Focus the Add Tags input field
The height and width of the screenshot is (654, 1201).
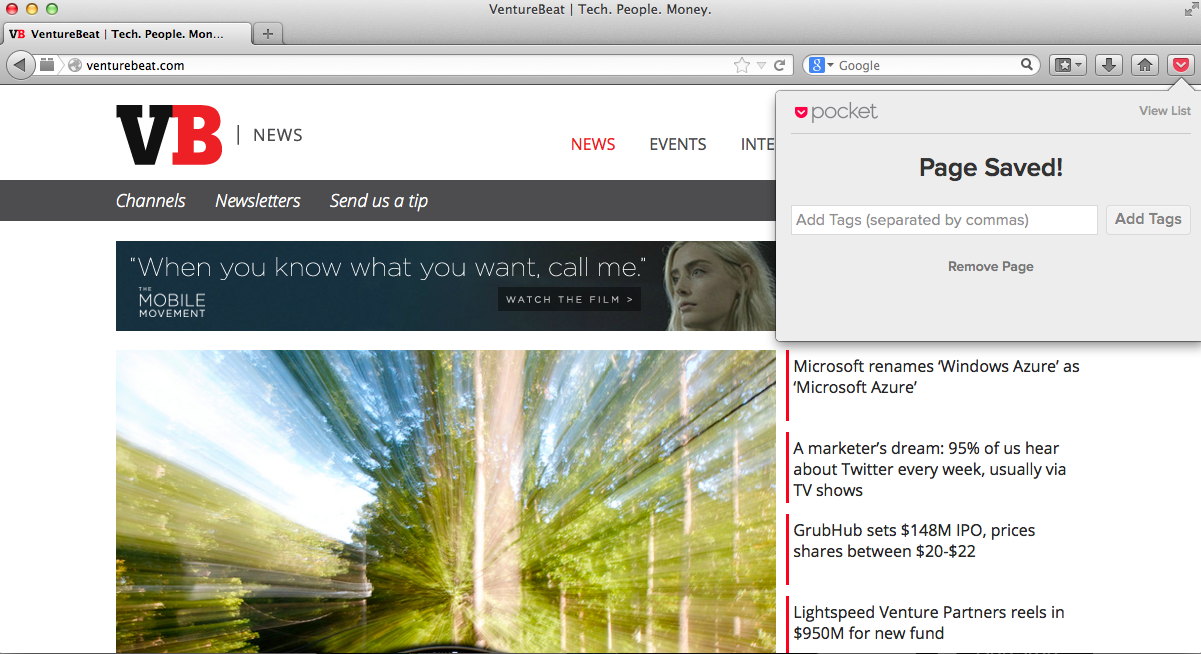coord(944,220)
